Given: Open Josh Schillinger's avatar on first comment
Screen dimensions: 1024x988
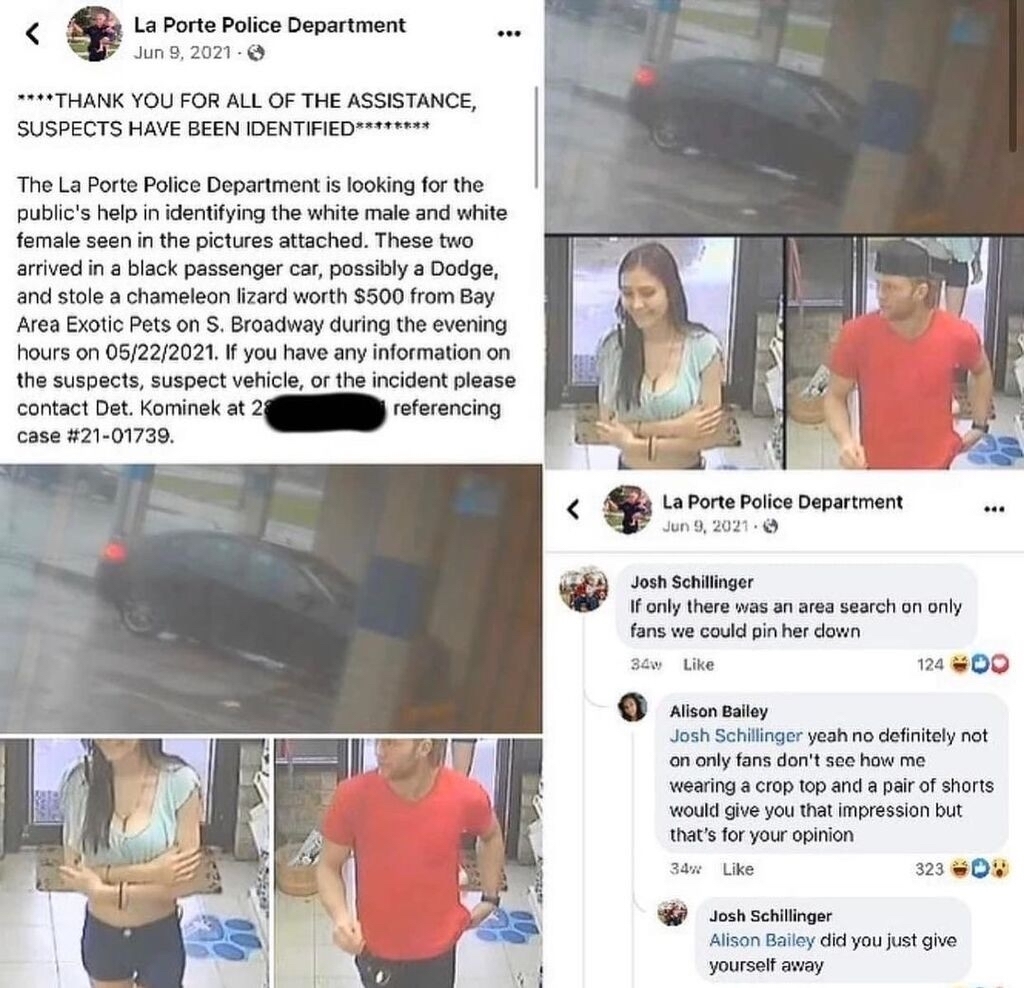Looking at the screenshot, I should point(583,589).
